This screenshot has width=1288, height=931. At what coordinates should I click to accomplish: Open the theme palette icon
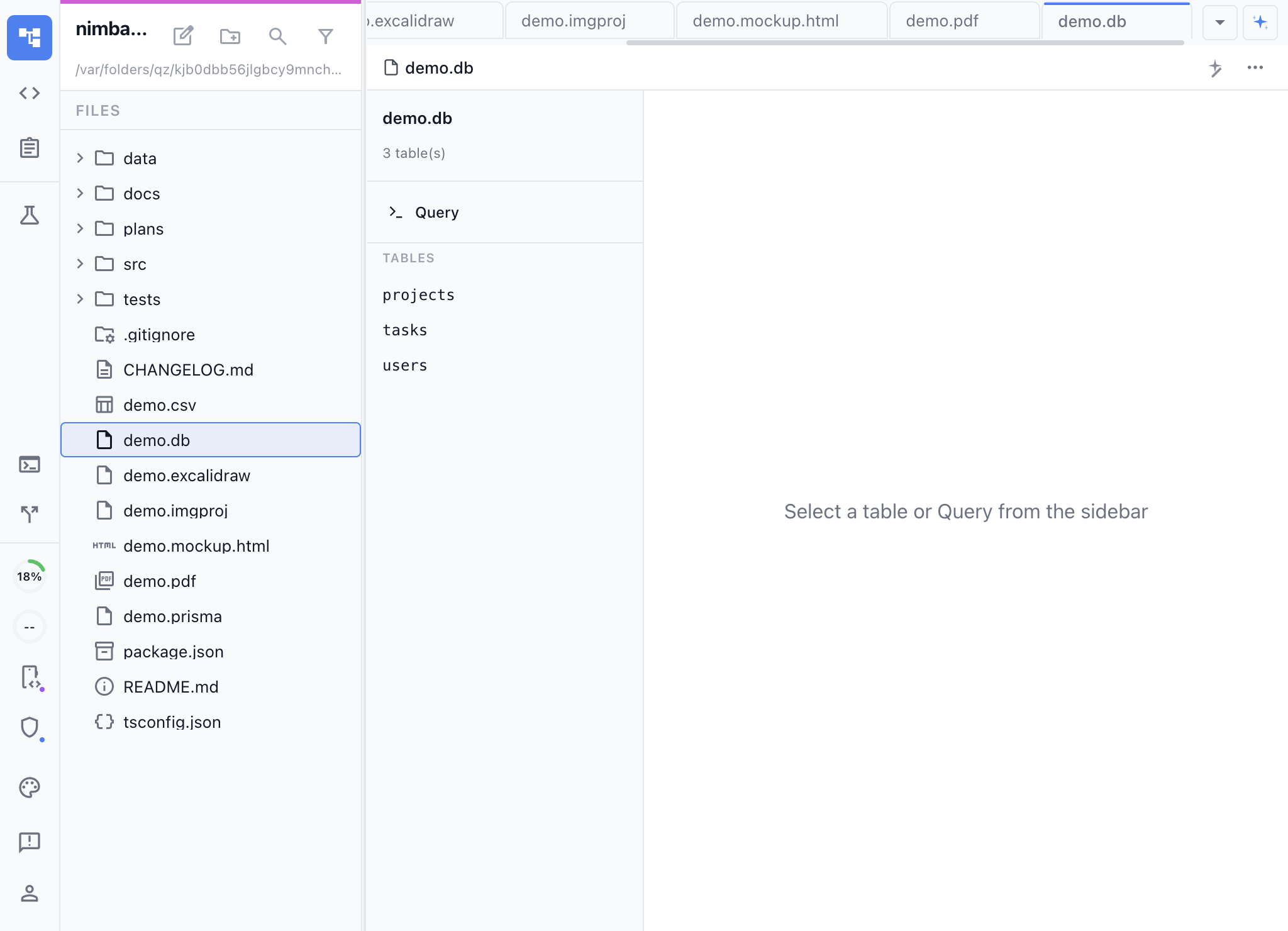pos(29,788)
